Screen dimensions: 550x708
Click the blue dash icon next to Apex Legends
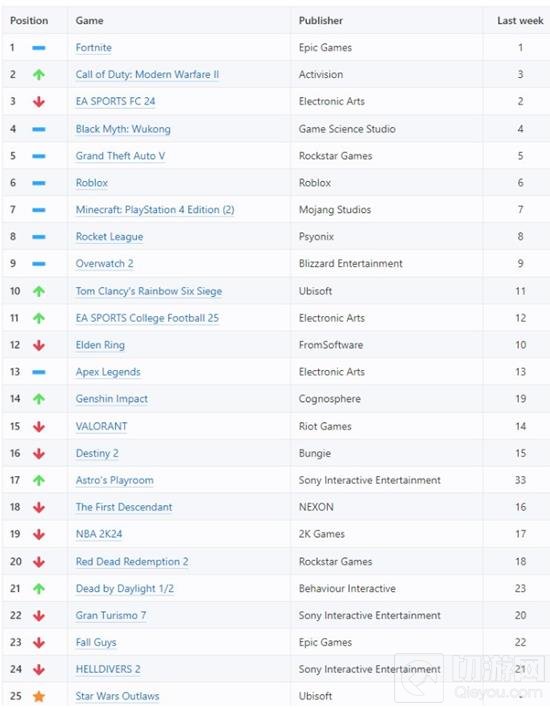(39, 372)
